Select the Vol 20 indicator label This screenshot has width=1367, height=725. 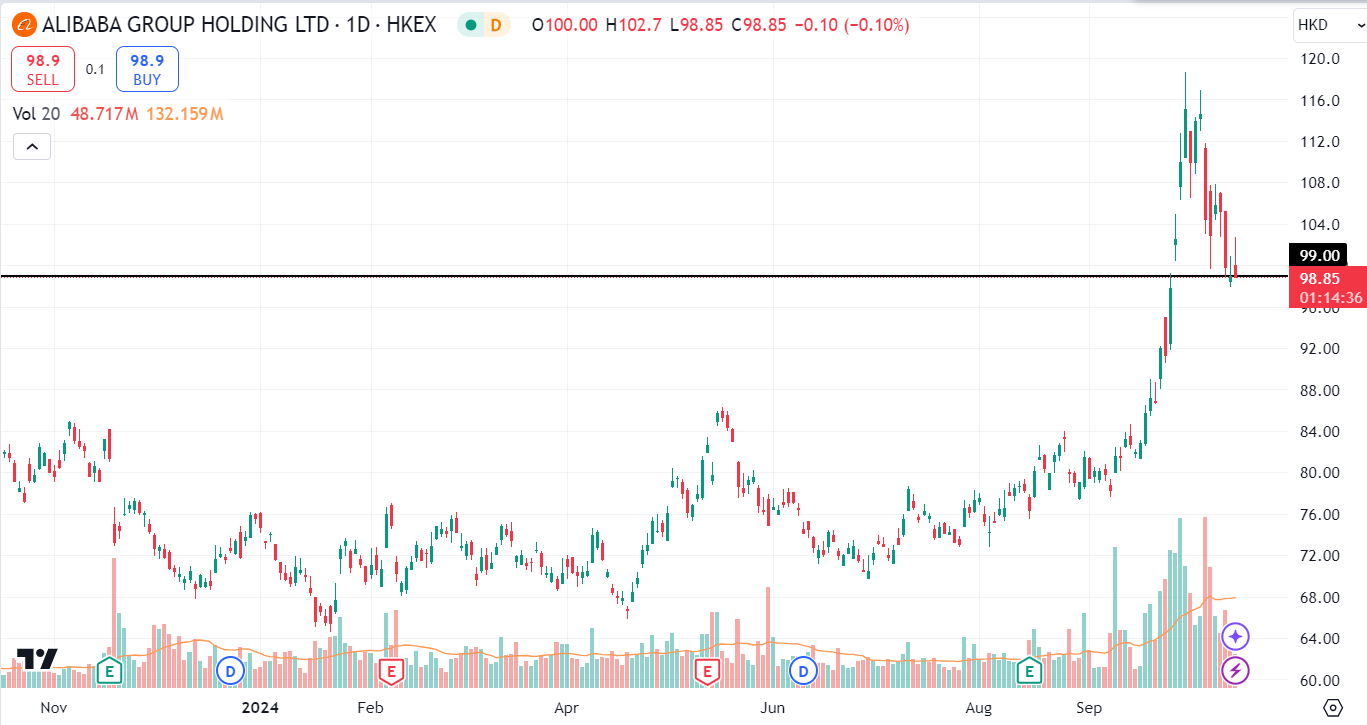coord(37,114)
